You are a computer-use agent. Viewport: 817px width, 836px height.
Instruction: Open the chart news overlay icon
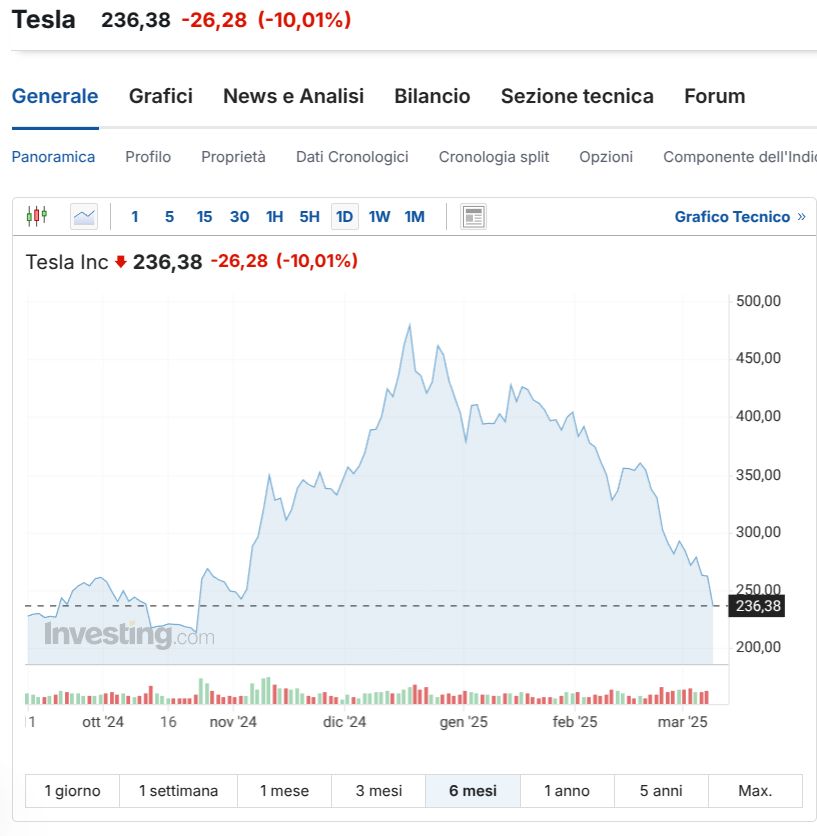pos(473,216)
